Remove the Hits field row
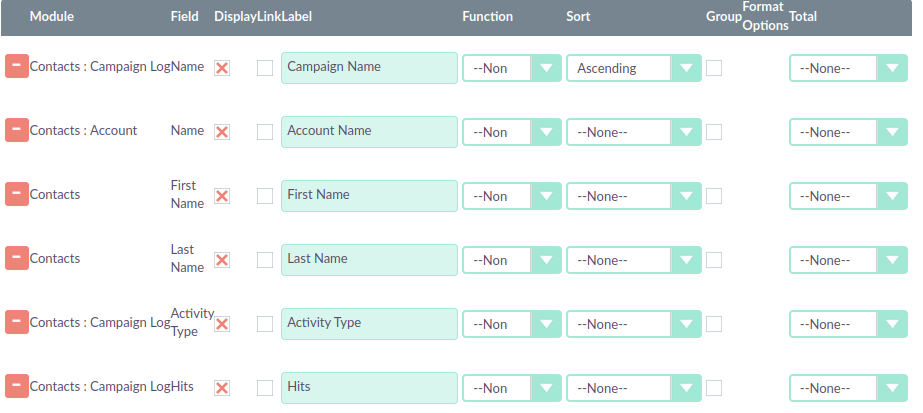This screenshot has width=923, height=413. (x=17, y=386)
